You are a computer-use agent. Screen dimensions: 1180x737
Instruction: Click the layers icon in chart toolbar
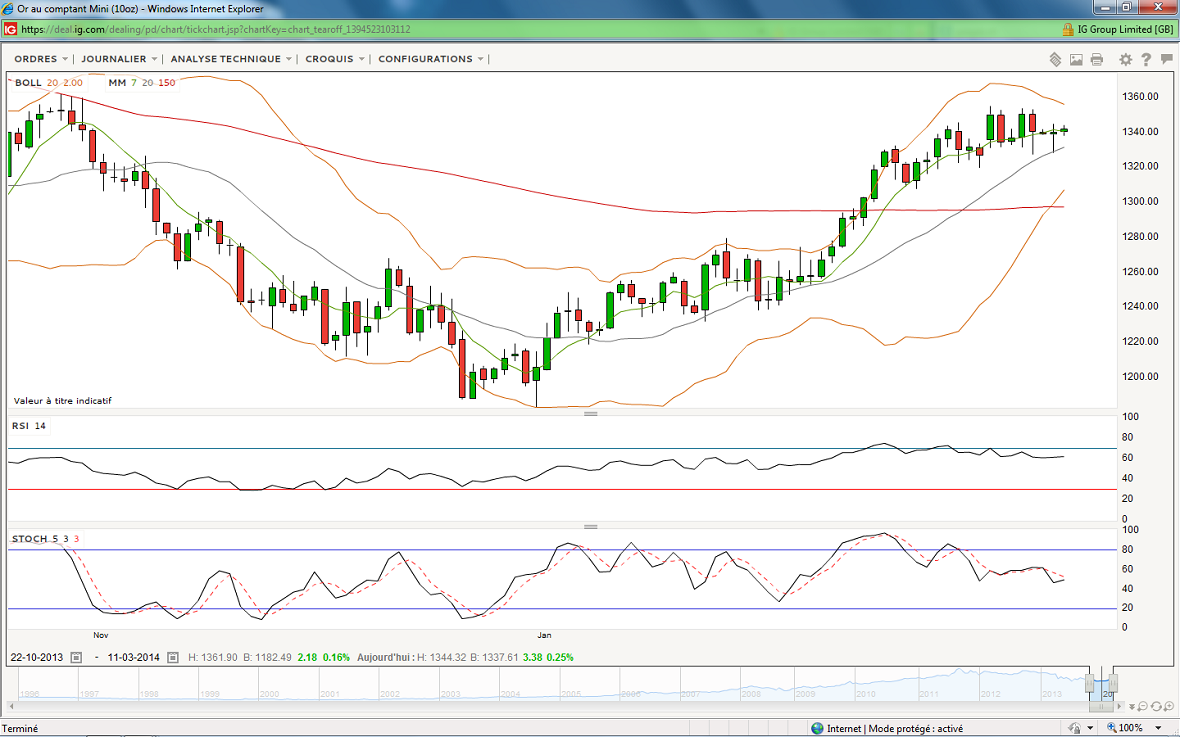1055,59
